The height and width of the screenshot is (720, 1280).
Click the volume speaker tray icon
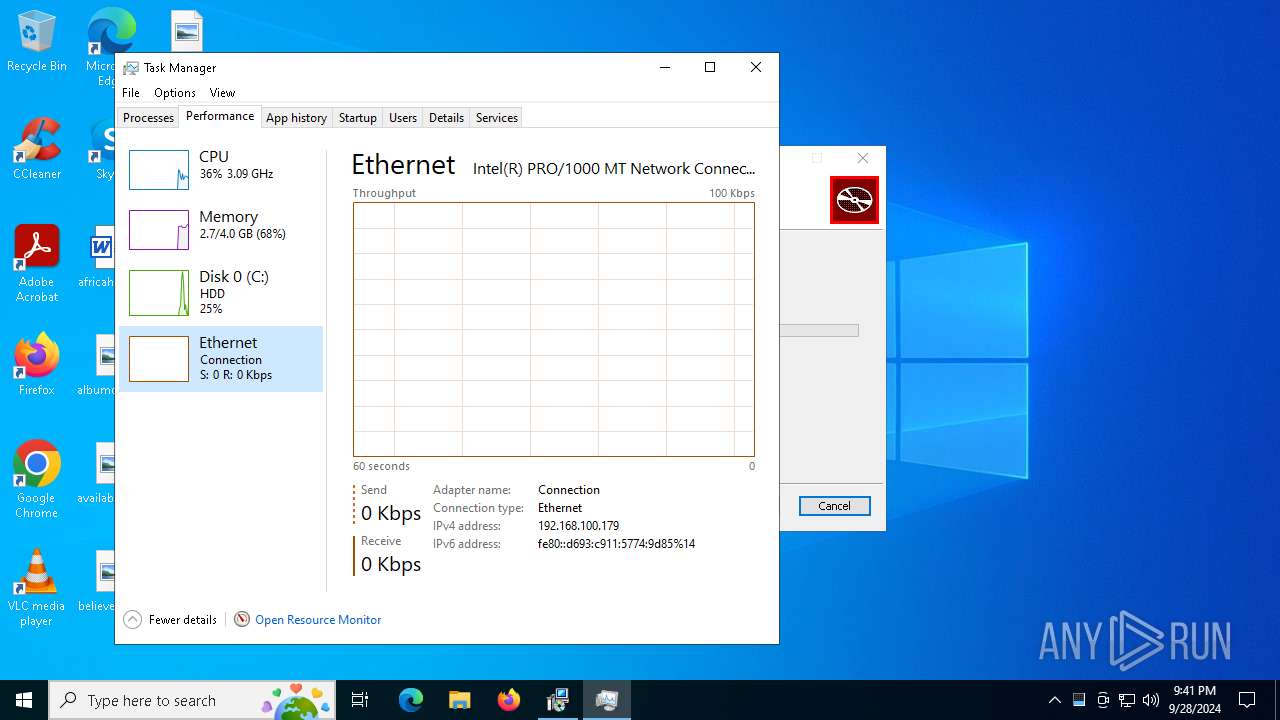[1151, 700]
